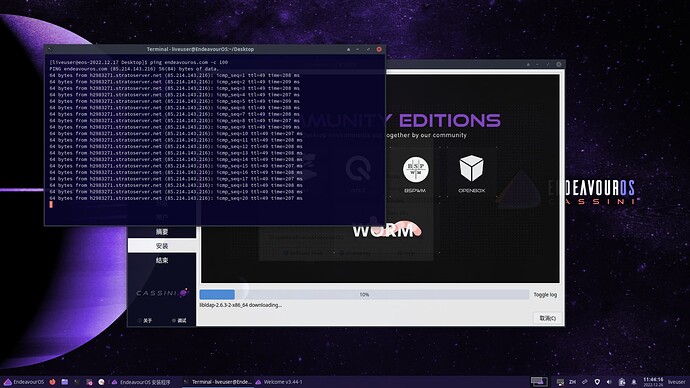Click the icmp_seq=20 ping output line
This screenshot has width=690, height=388.
[x=176, y=198]
